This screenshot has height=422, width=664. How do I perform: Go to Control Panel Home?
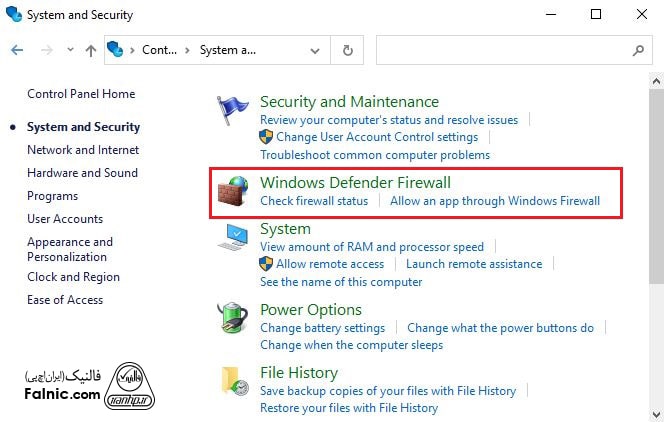81,94
